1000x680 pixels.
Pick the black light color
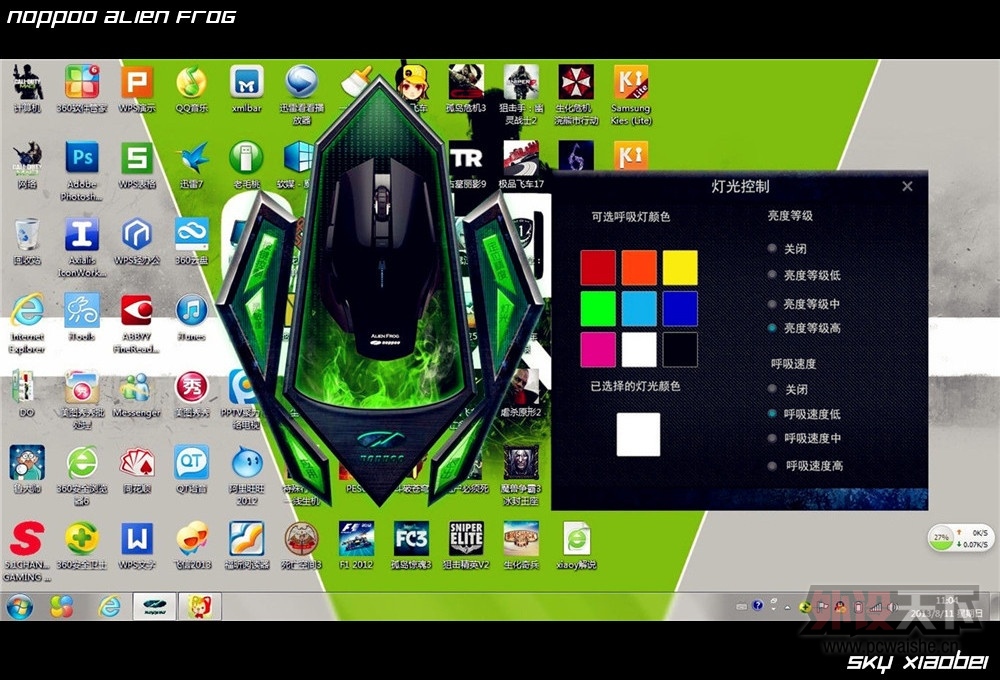click(x=680, y=350)
